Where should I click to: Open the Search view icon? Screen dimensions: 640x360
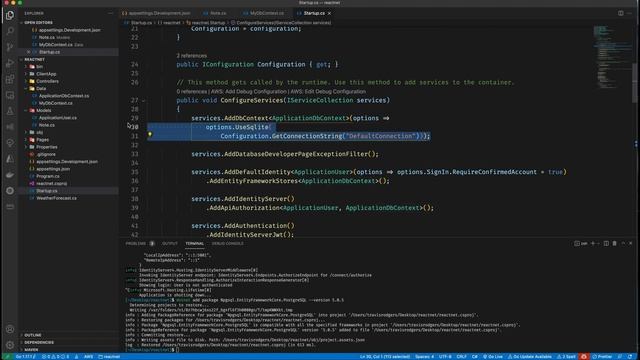10,31
